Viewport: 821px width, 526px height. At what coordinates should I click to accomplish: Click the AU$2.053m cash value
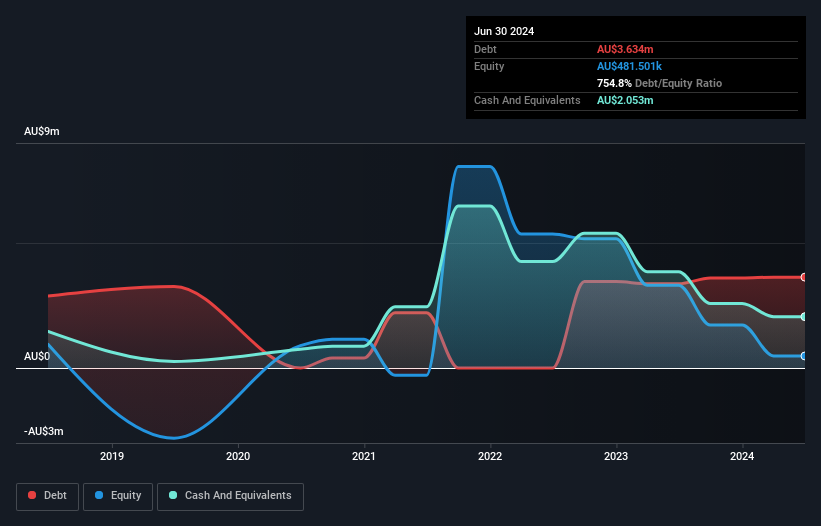[625, 100]
